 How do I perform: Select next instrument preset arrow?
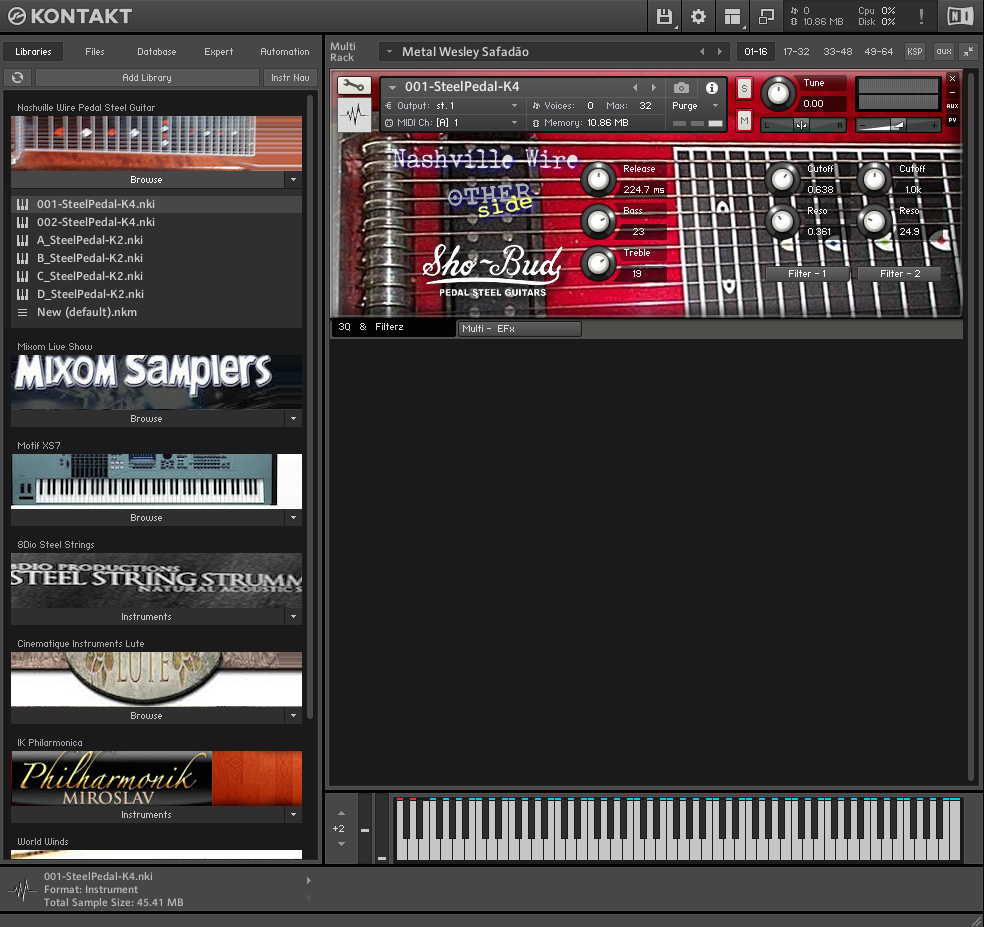(x=653, y=87)
